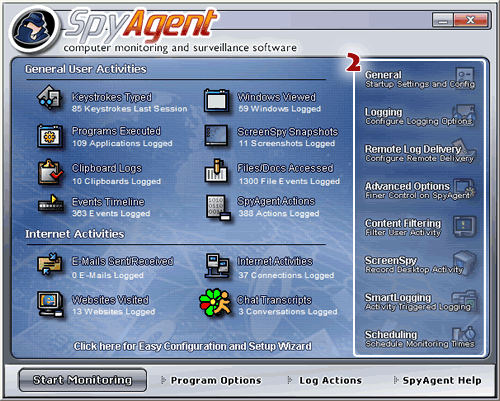Viewport: 500px width, 401px height.
Task: Open General startup settings
Action: (420, 79)
